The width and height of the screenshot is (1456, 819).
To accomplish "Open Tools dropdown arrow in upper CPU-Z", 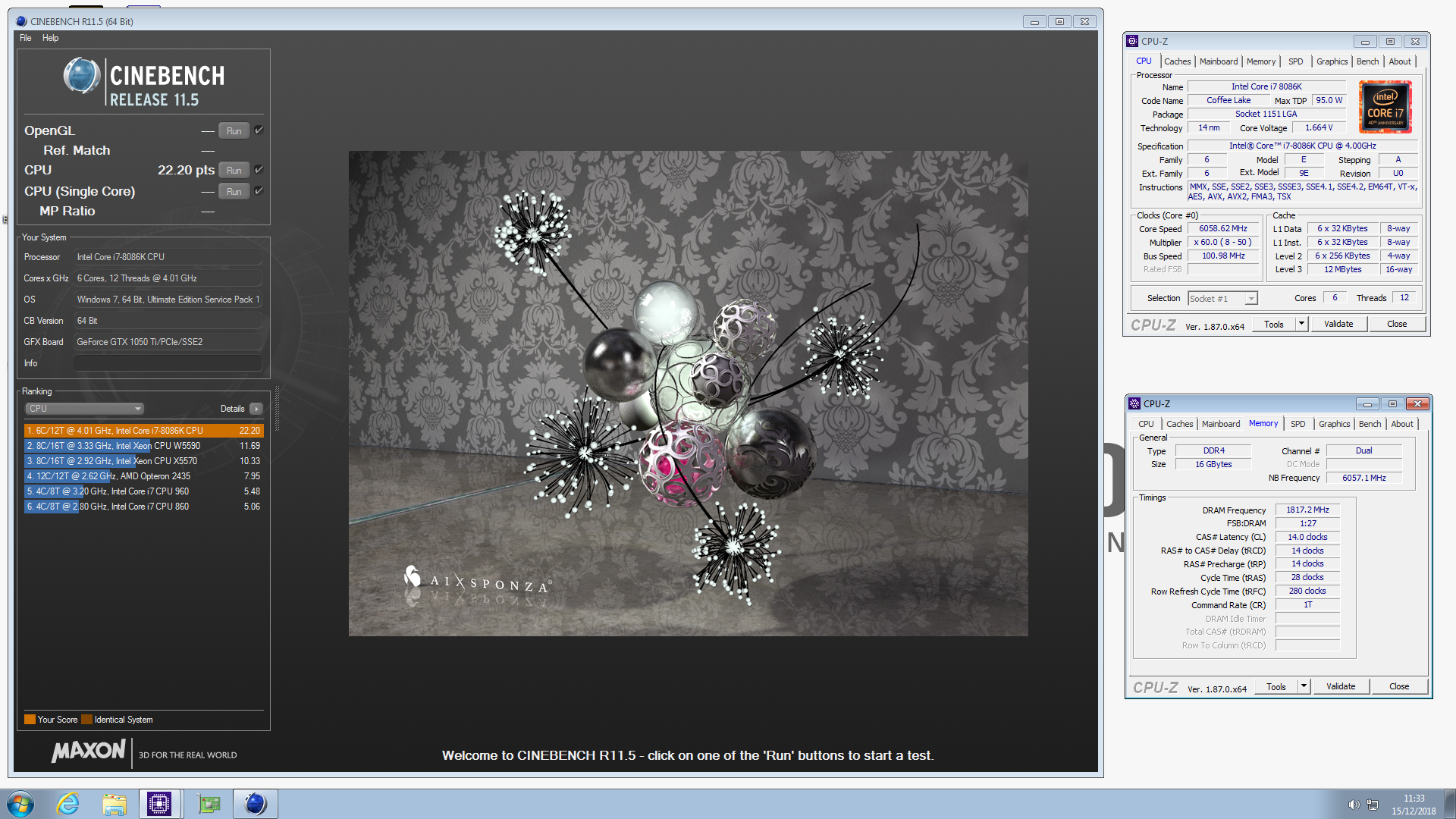I will 1301,324.
